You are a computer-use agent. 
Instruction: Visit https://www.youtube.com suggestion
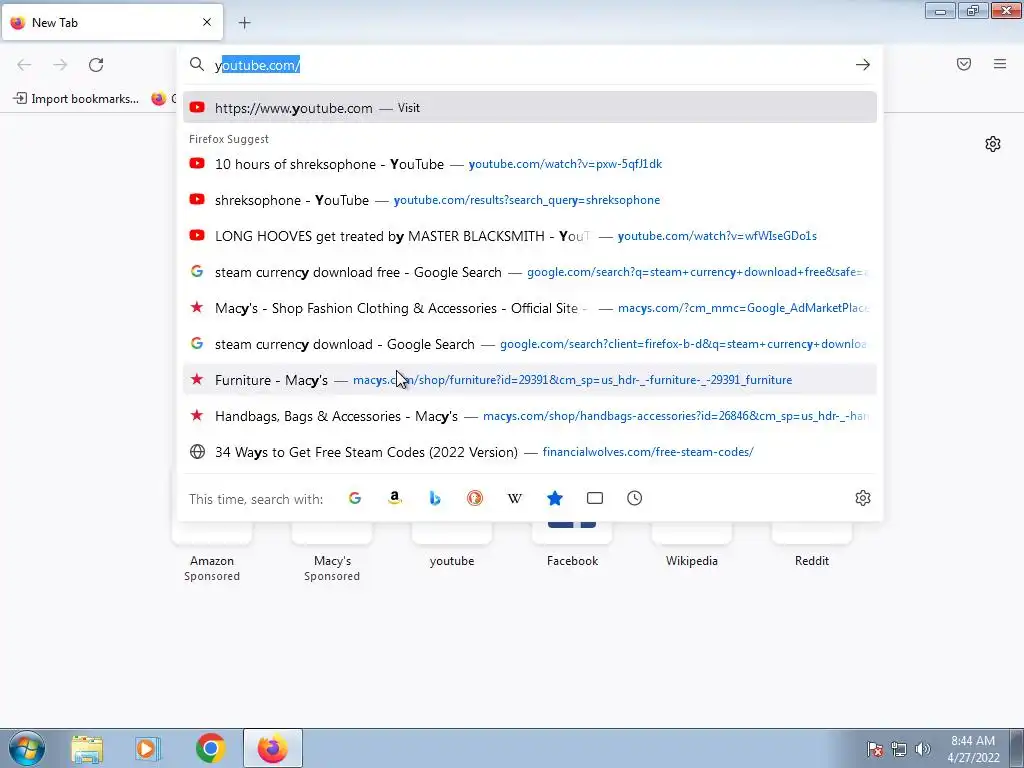tap(530, 108)
